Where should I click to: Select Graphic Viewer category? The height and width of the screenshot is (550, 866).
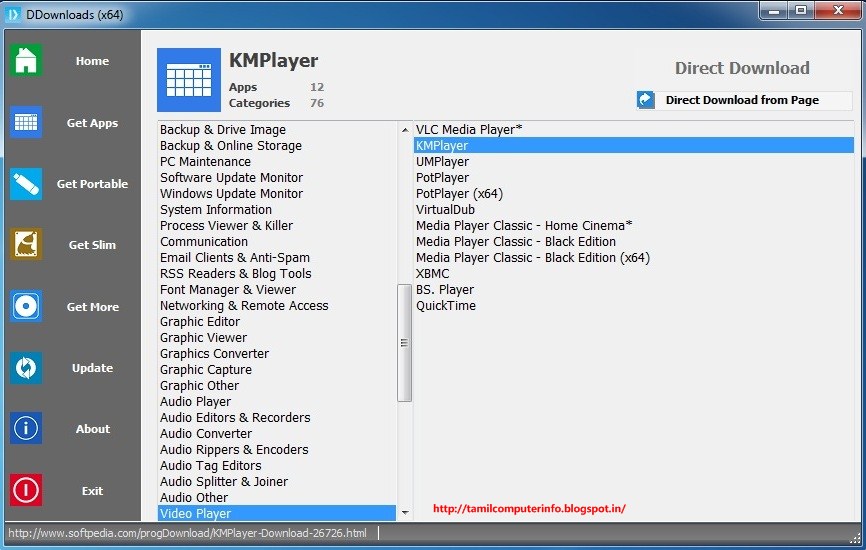(277, 338)
